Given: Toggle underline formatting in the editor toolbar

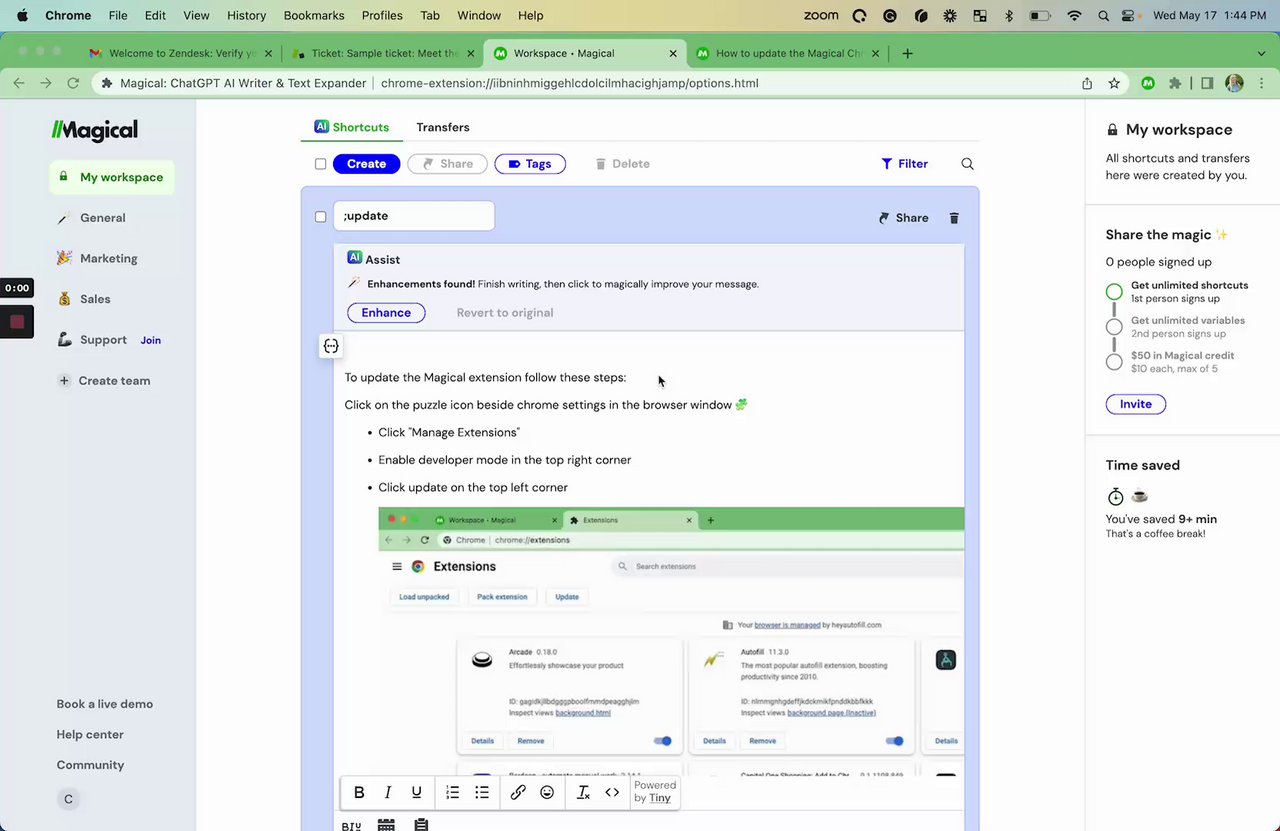Looking at the screenshot, I should tap(417, 792).
